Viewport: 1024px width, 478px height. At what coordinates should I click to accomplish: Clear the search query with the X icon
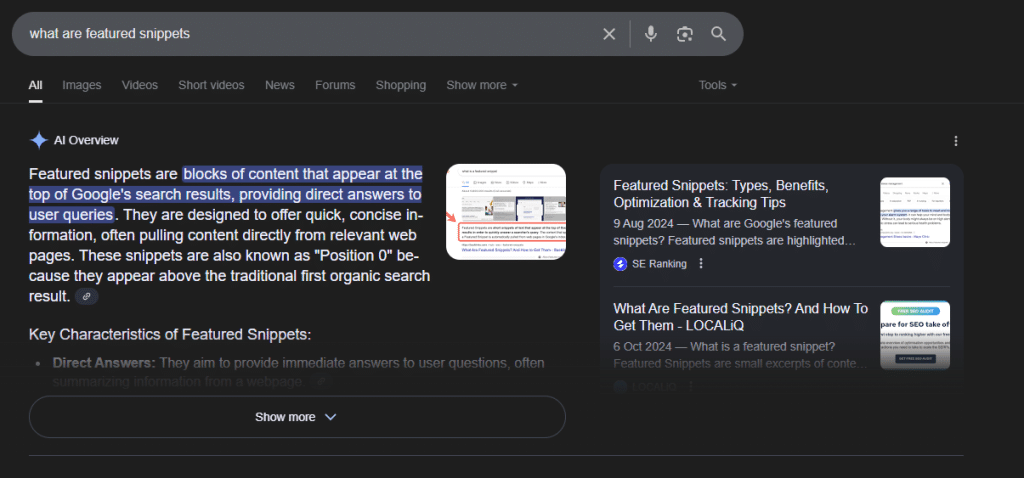click(x=609, y=34)
